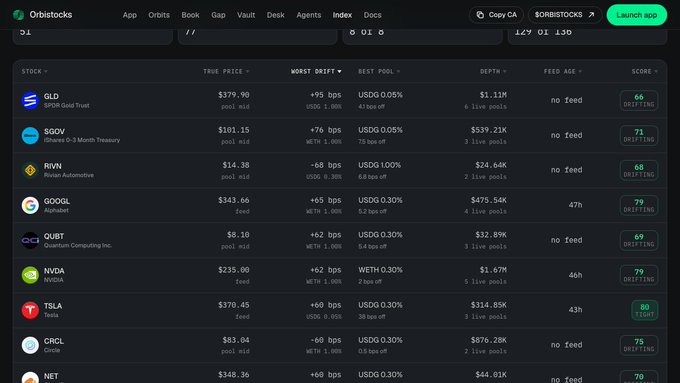Click the TSLA Tesla logo
680x383 pixels.
pos(30,310)
